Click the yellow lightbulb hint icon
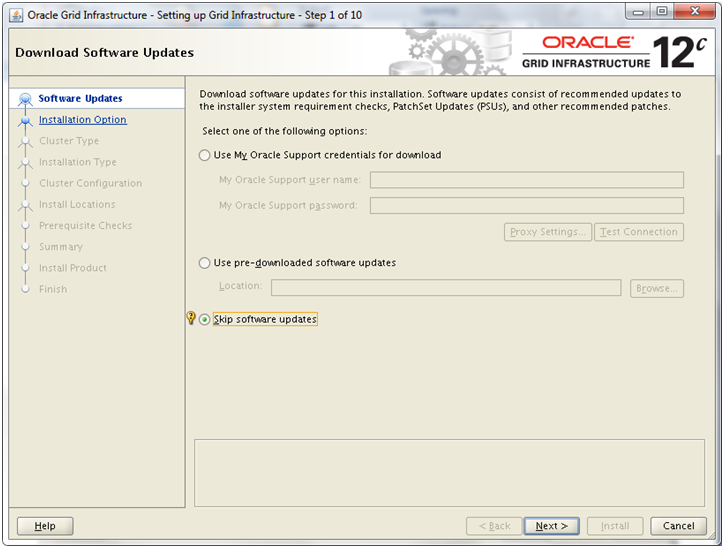Screen dimensions: 724x548 click(x=191, y=318)
